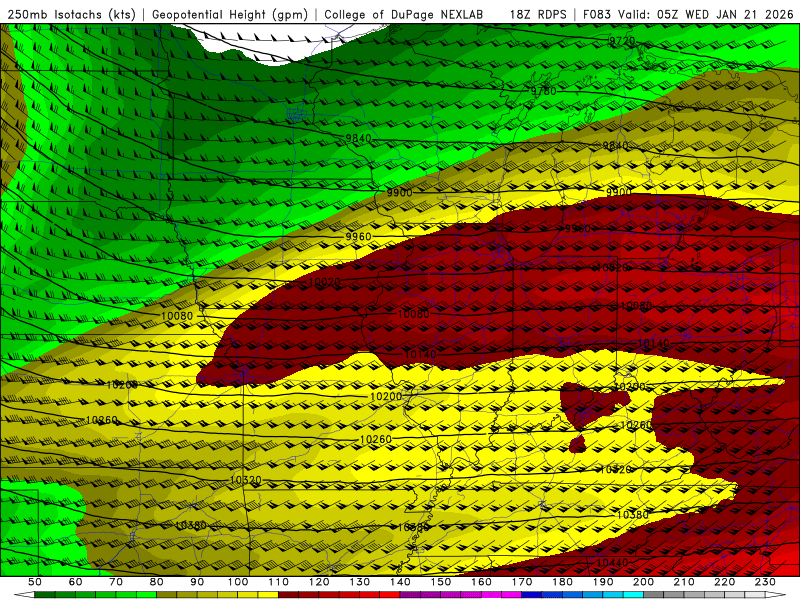Click the blue swatches on the color bar
Screen dimensions: 800x600
[563, 595]
